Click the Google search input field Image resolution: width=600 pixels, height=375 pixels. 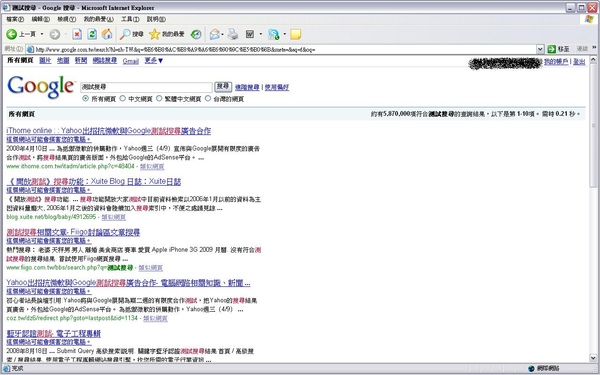(x=146, y=87)
